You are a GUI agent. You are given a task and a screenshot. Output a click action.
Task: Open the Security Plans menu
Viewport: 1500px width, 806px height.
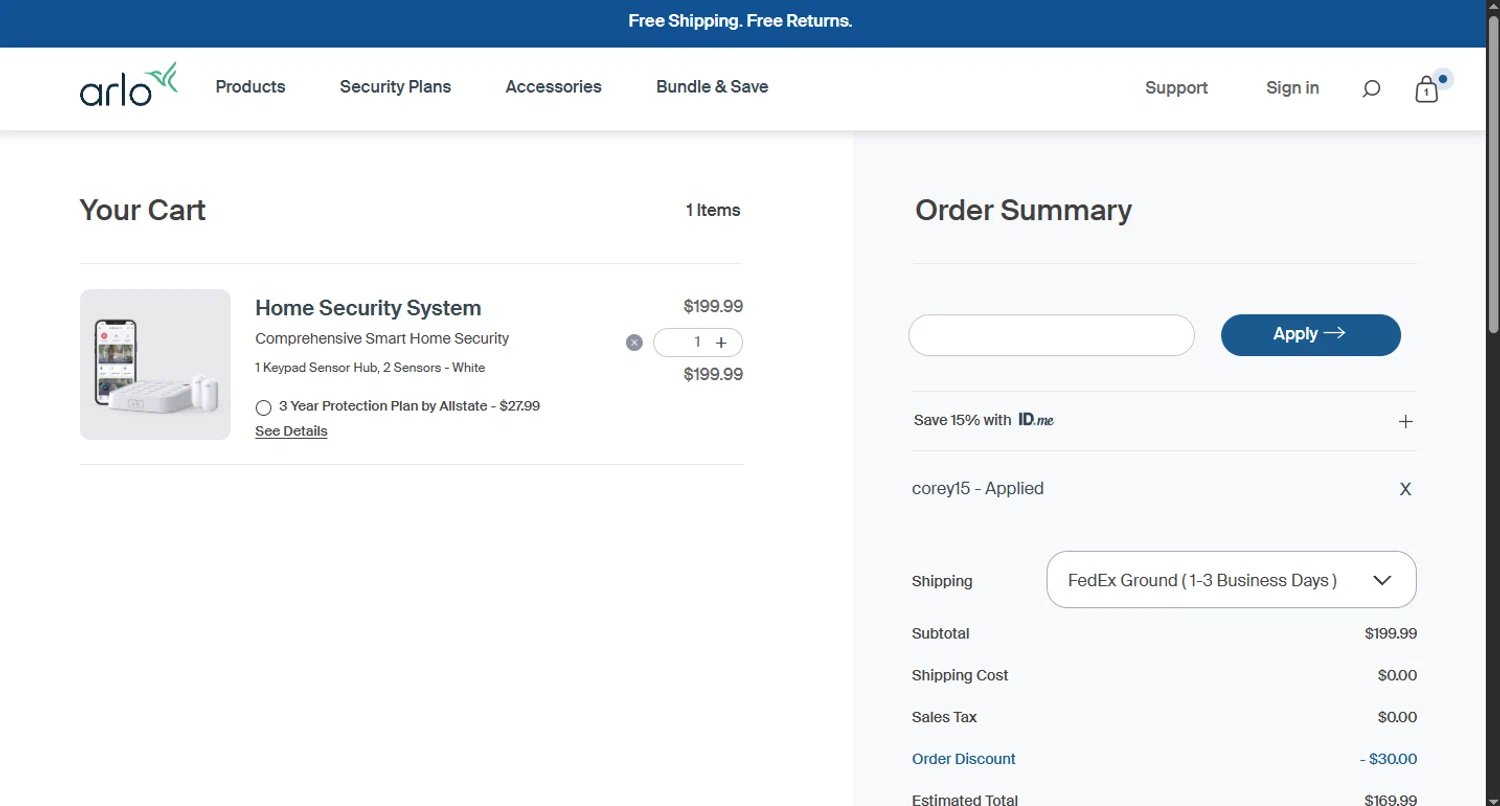click(395, 87)
